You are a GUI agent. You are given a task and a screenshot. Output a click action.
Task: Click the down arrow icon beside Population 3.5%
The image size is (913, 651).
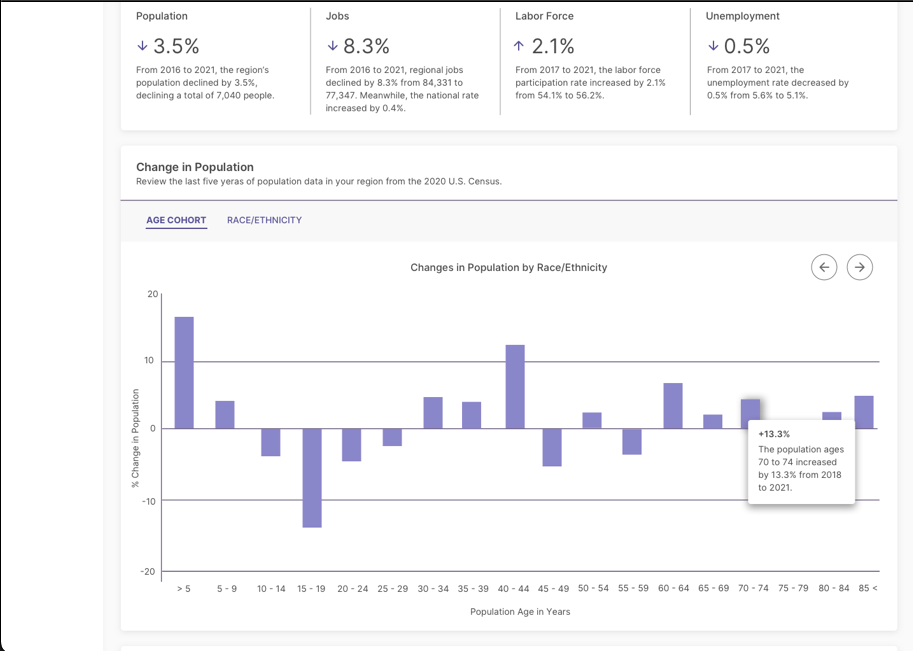[x=142, y=46]
